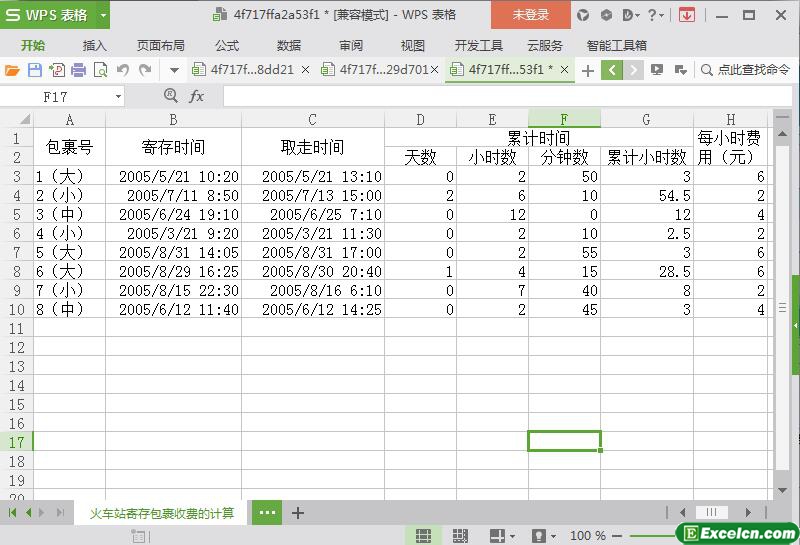Click the Open folder icon in toolbar
Screen dimensions: 800x545
12,70
